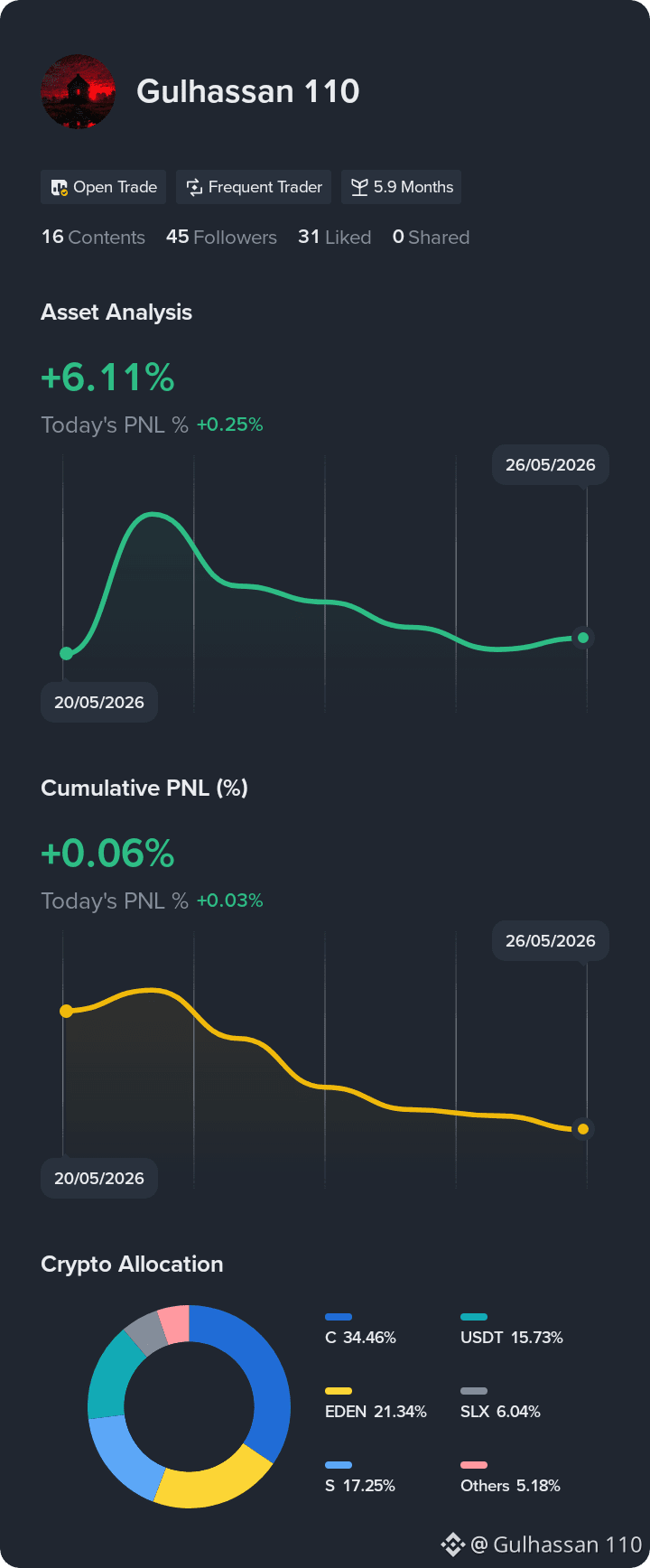Click the USDT 15.73% teal legend swatch
This screenshot has height=1568, width=650.
pyautogui.click(x=474, y=1317)
